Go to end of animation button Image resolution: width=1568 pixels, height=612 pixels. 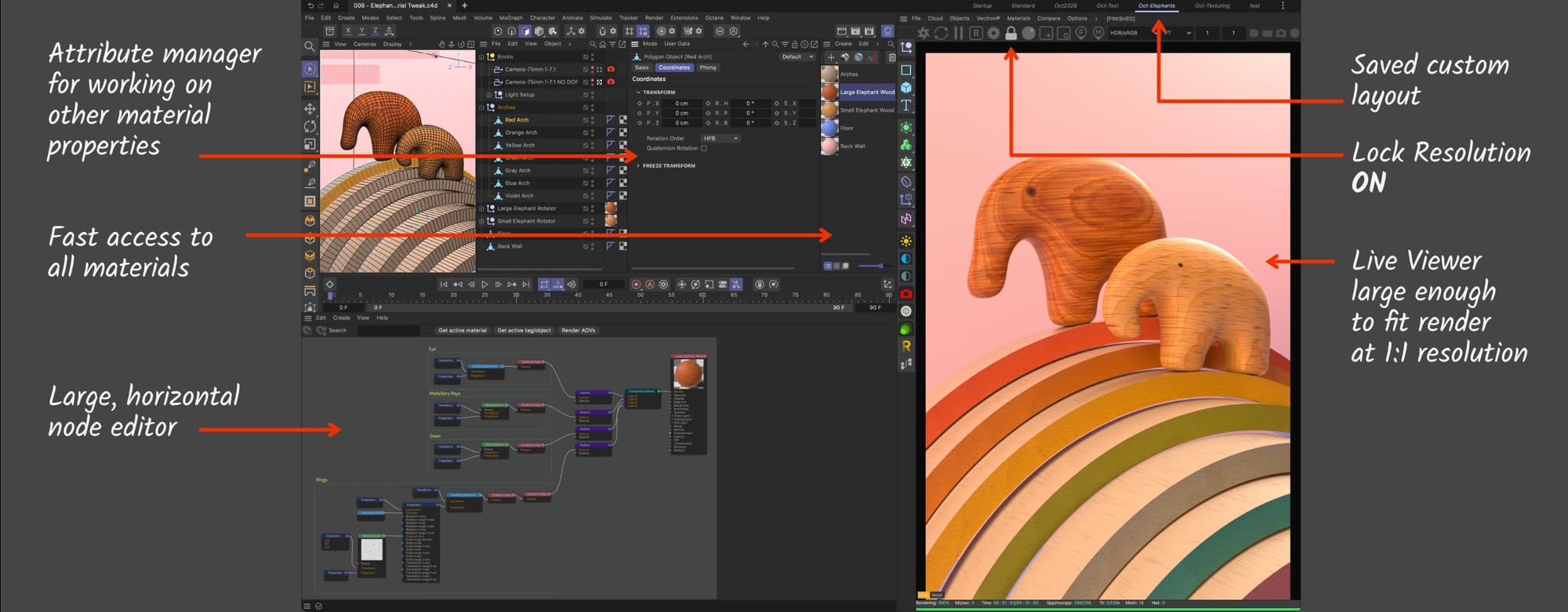pos(526,284)
